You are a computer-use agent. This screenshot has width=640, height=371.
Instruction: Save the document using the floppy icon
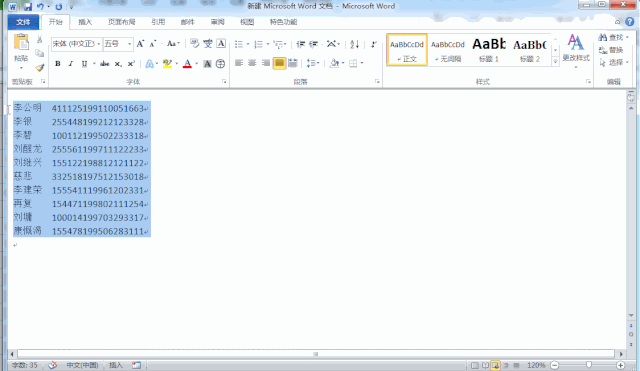click(27, 7)
